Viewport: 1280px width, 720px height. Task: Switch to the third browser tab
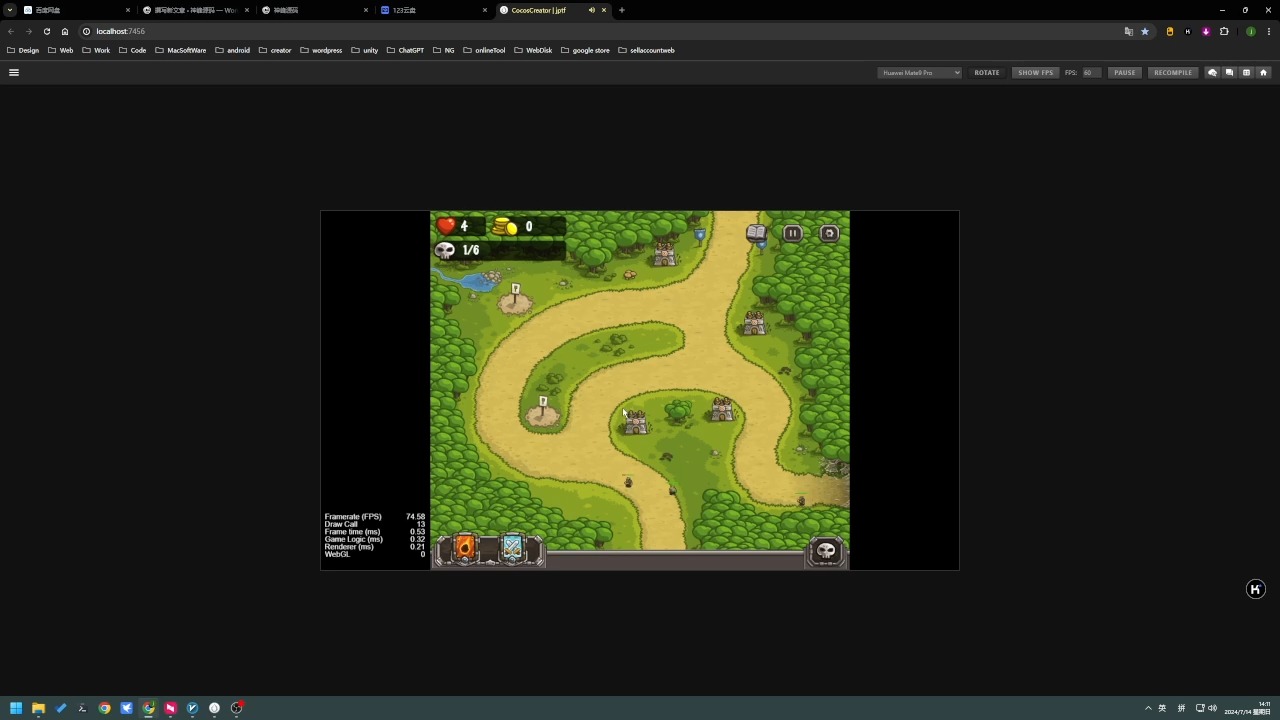(x=313, y=10)
